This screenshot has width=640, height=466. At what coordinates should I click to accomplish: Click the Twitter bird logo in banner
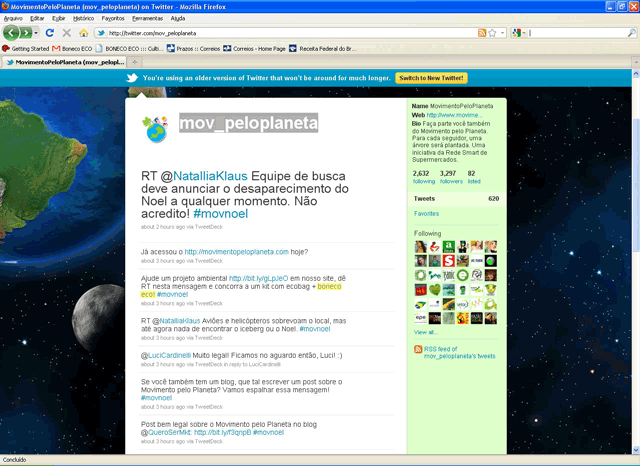pos(132,78)
